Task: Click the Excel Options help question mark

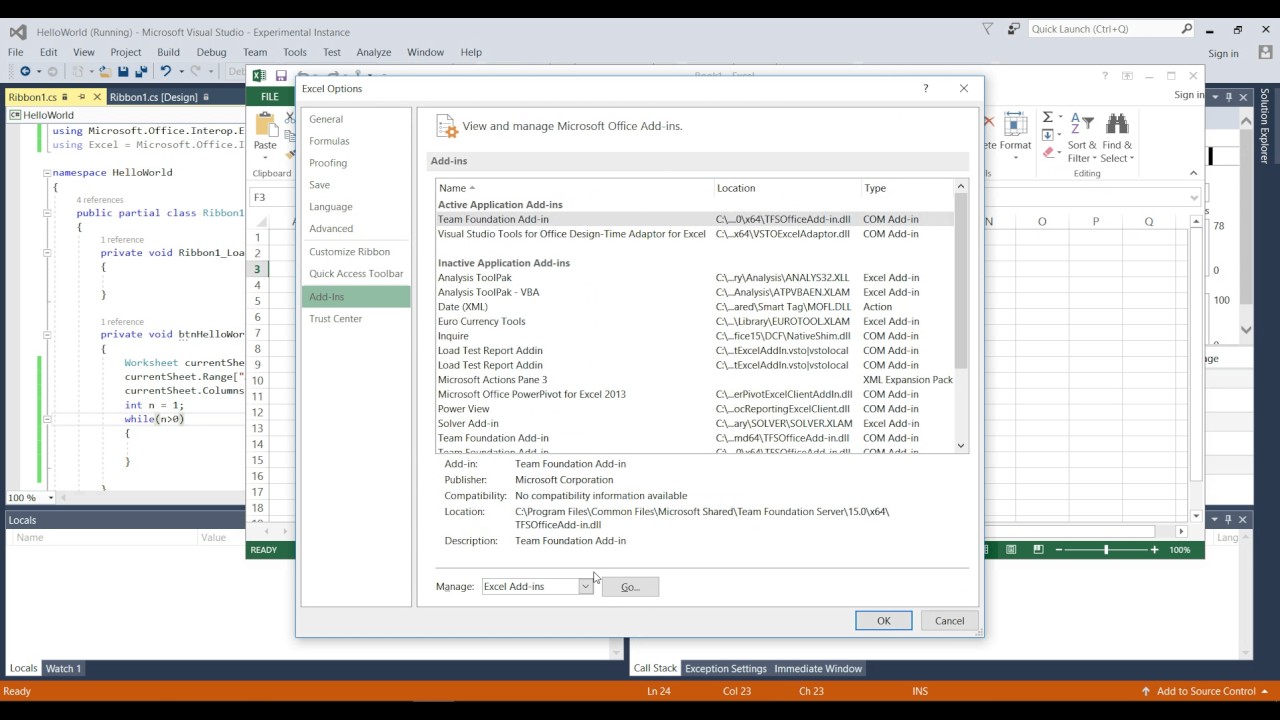Action: 925,88
